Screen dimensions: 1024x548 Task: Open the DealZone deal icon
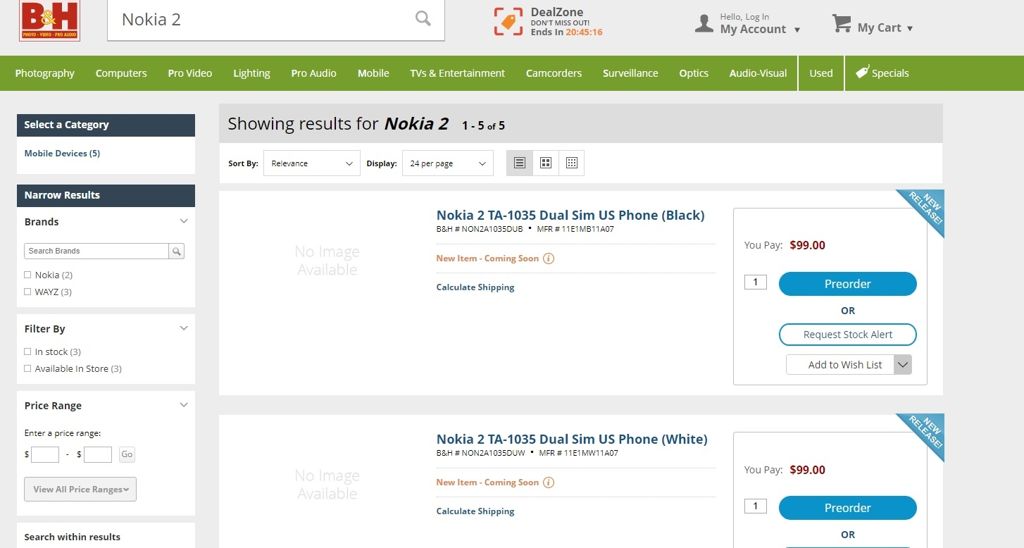[x=508, y=22]
